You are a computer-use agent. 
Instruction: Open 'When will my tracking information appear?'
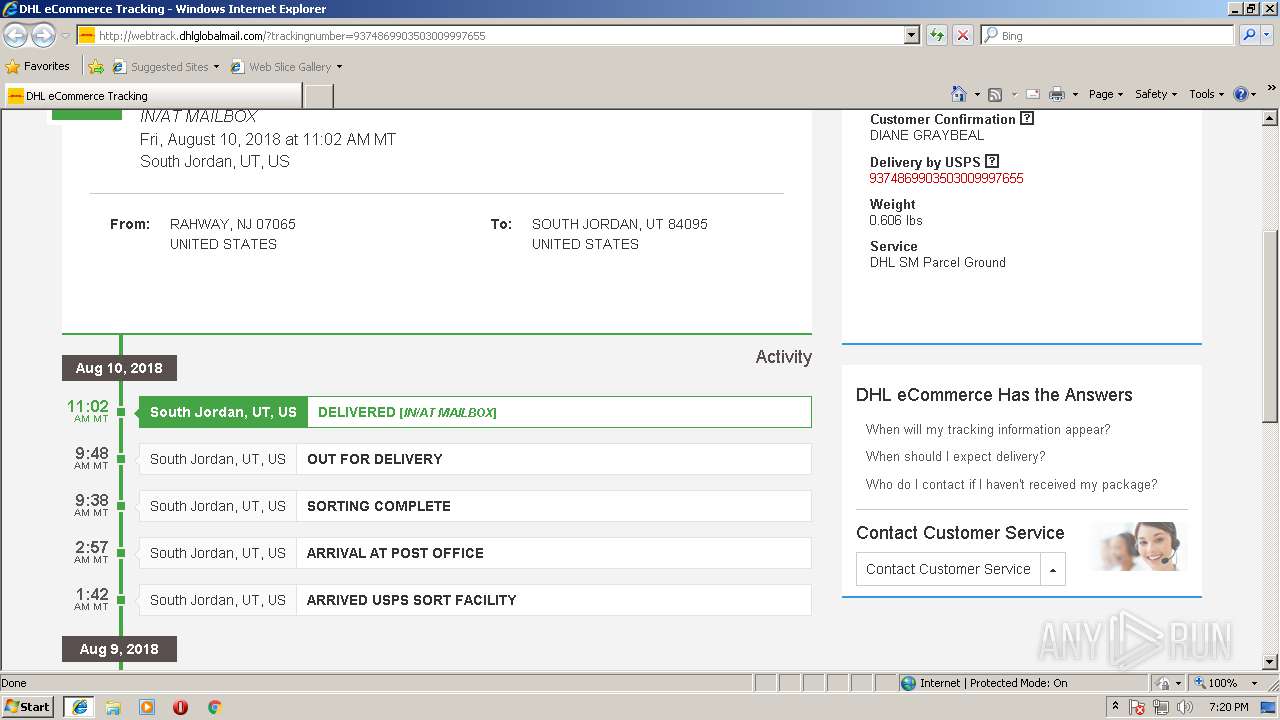pos(988,429)
